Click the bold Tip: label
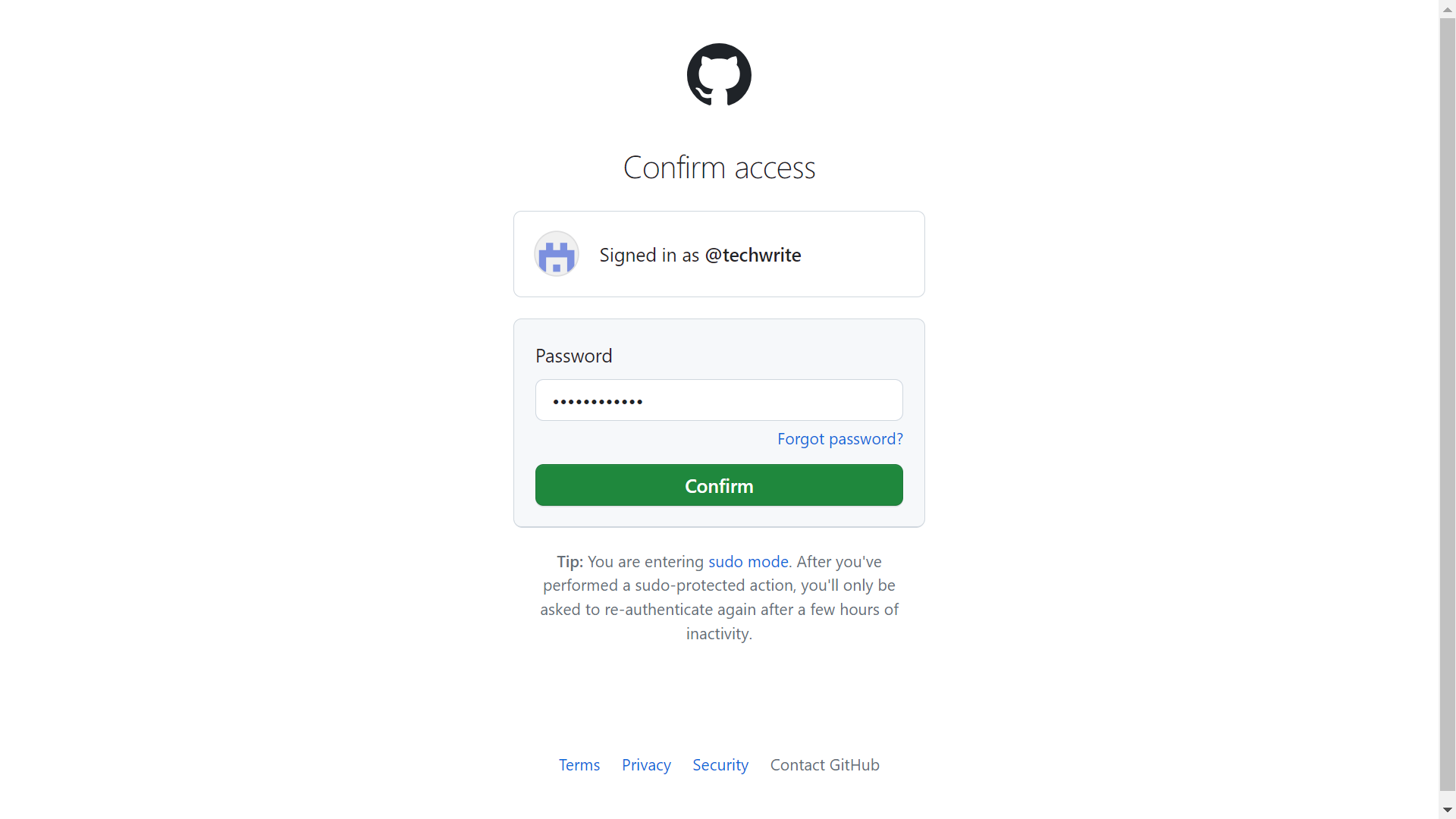Screen dimensions: 1456x819 tap(570, 562)
